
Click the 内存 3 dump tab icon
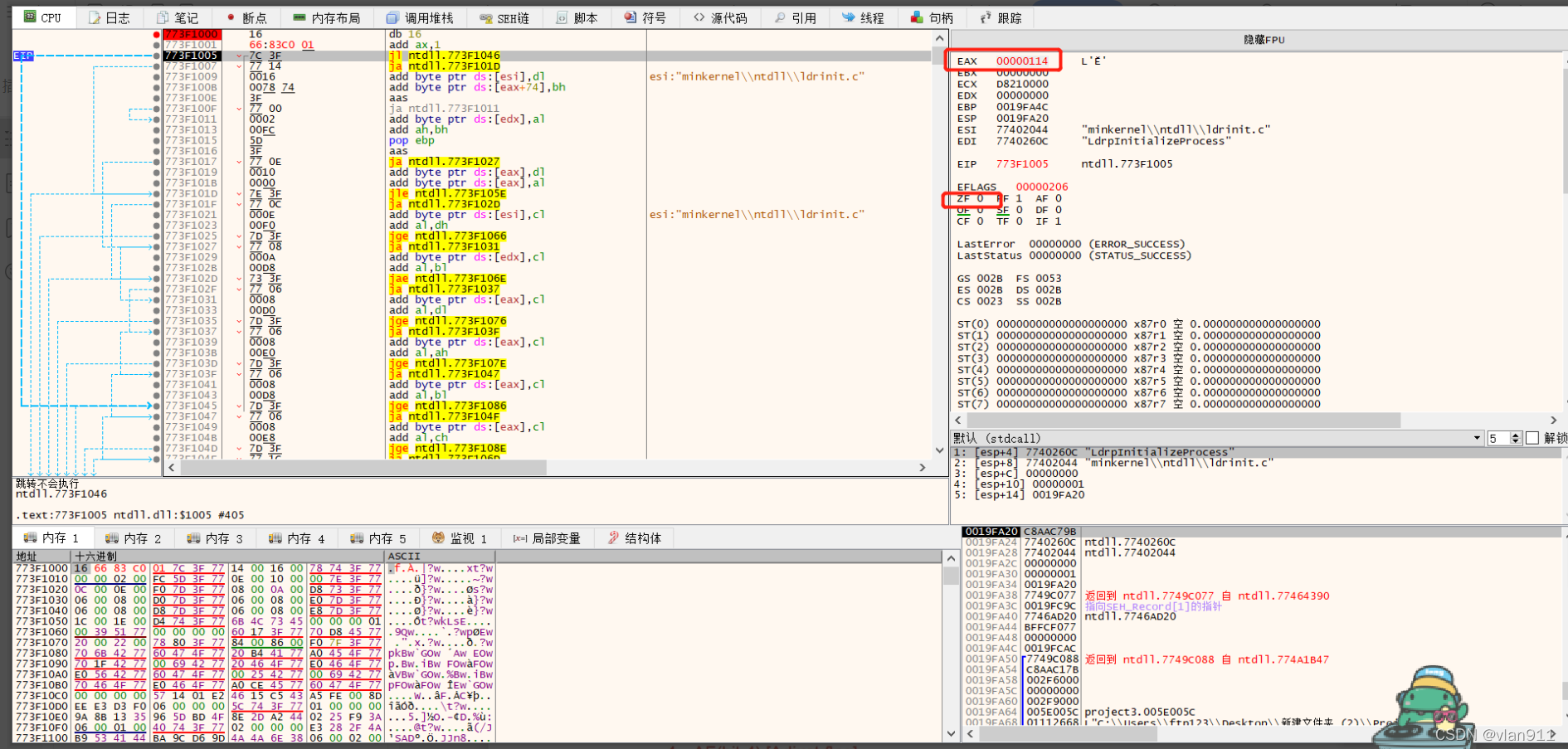(x=193, y=538)
